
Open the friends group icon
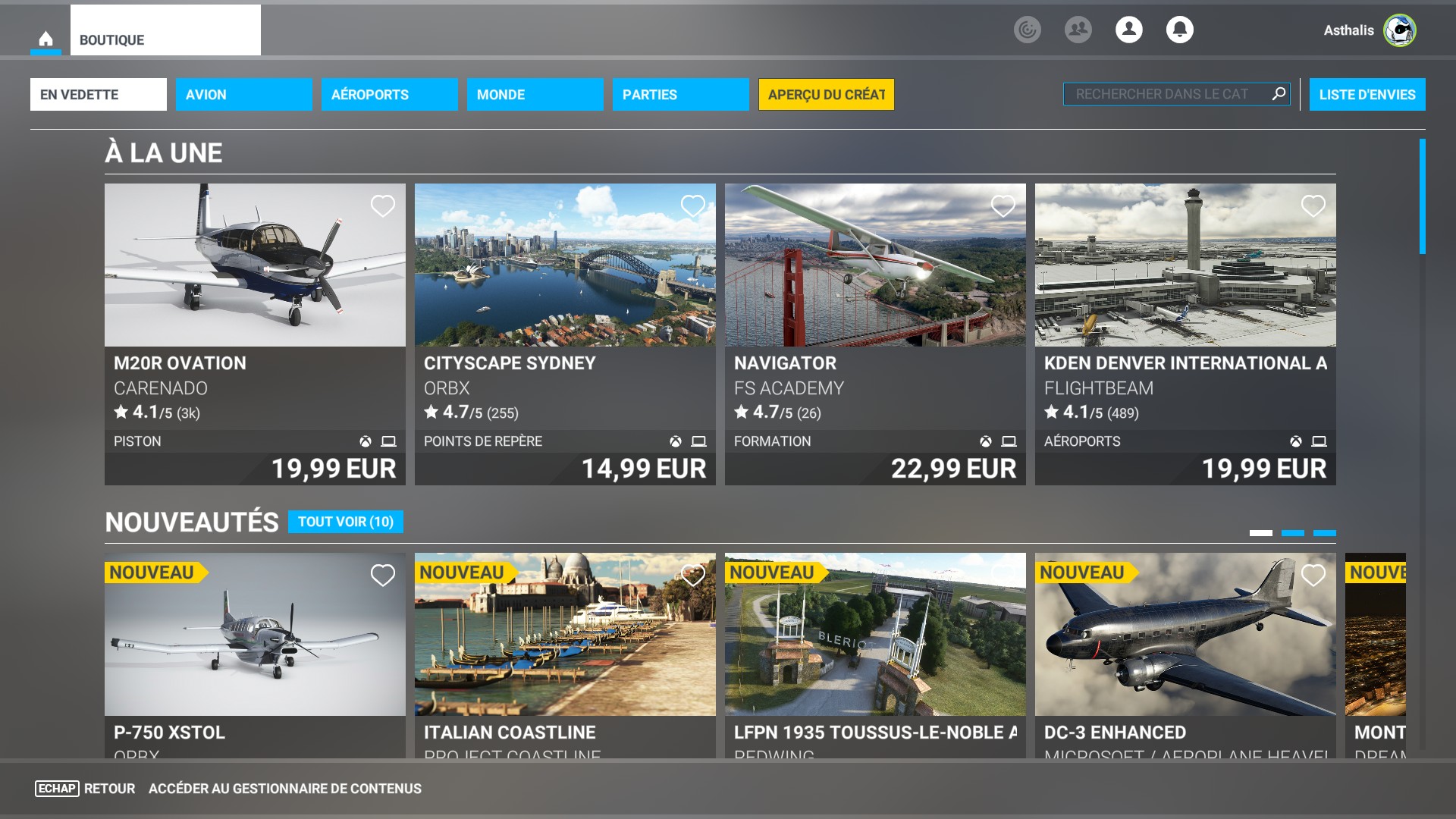1078,30
